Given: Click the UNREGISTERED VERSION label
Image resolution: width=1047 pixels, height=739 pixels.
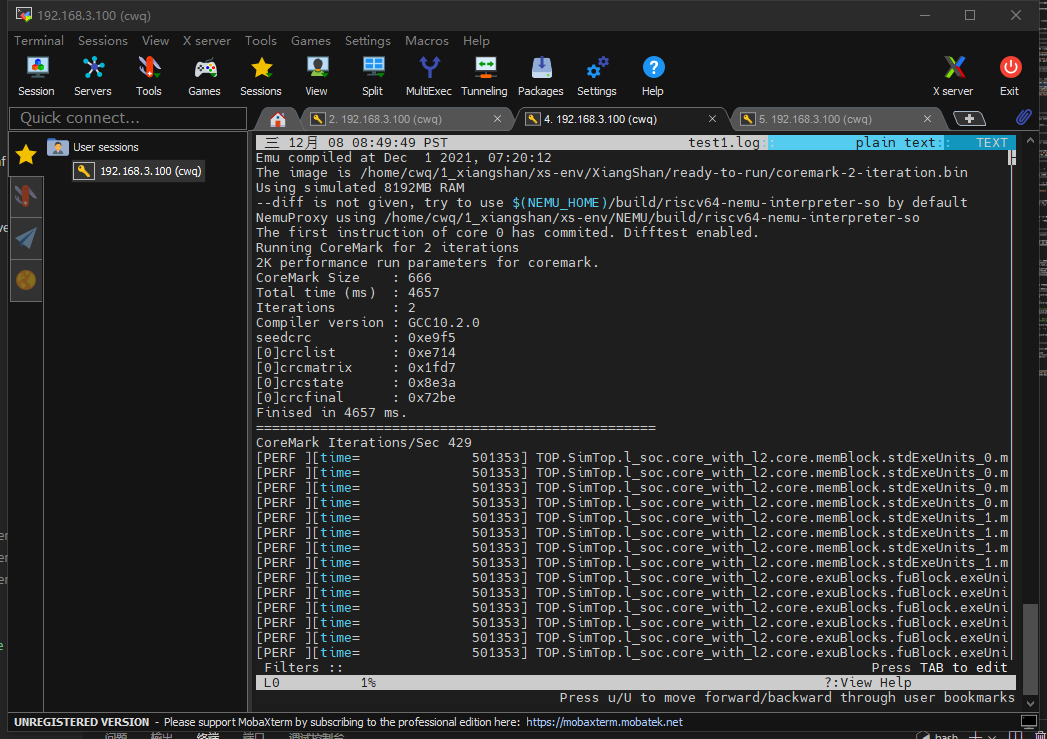Looking at the screenshot, I should click(81, 722).
